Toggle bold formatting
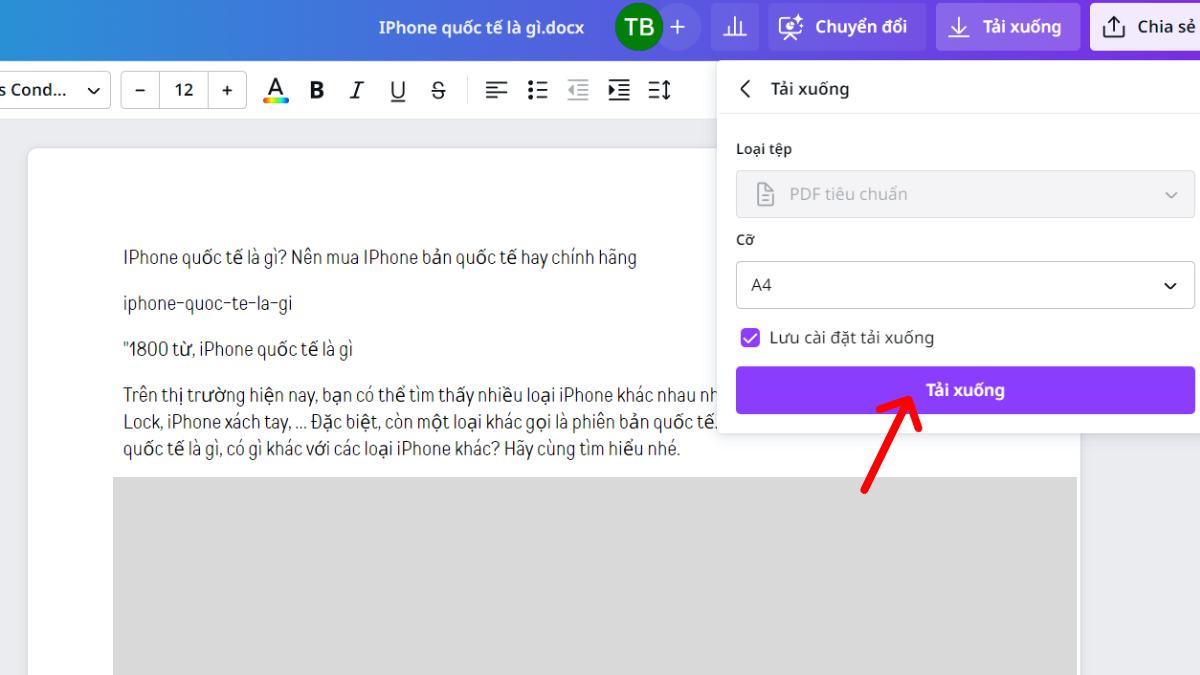Viewport: 1200px width, 675px height. click(316, 90)
